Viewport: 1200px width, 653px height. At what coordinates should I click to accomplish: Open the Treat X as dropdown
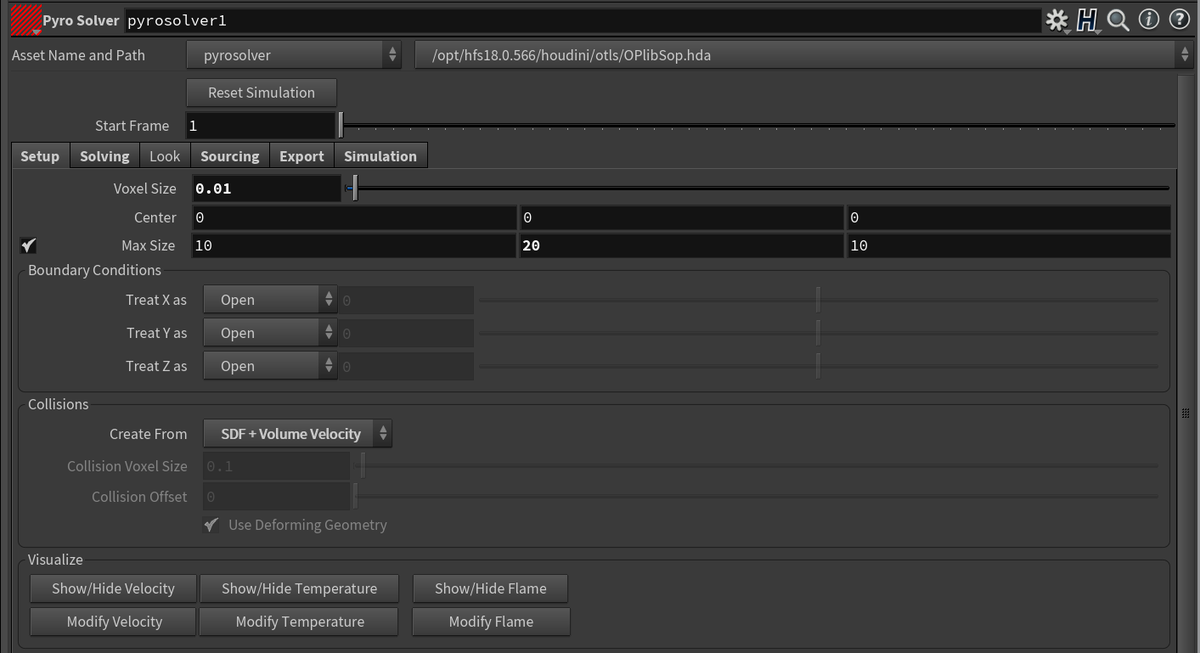(270, 300)
